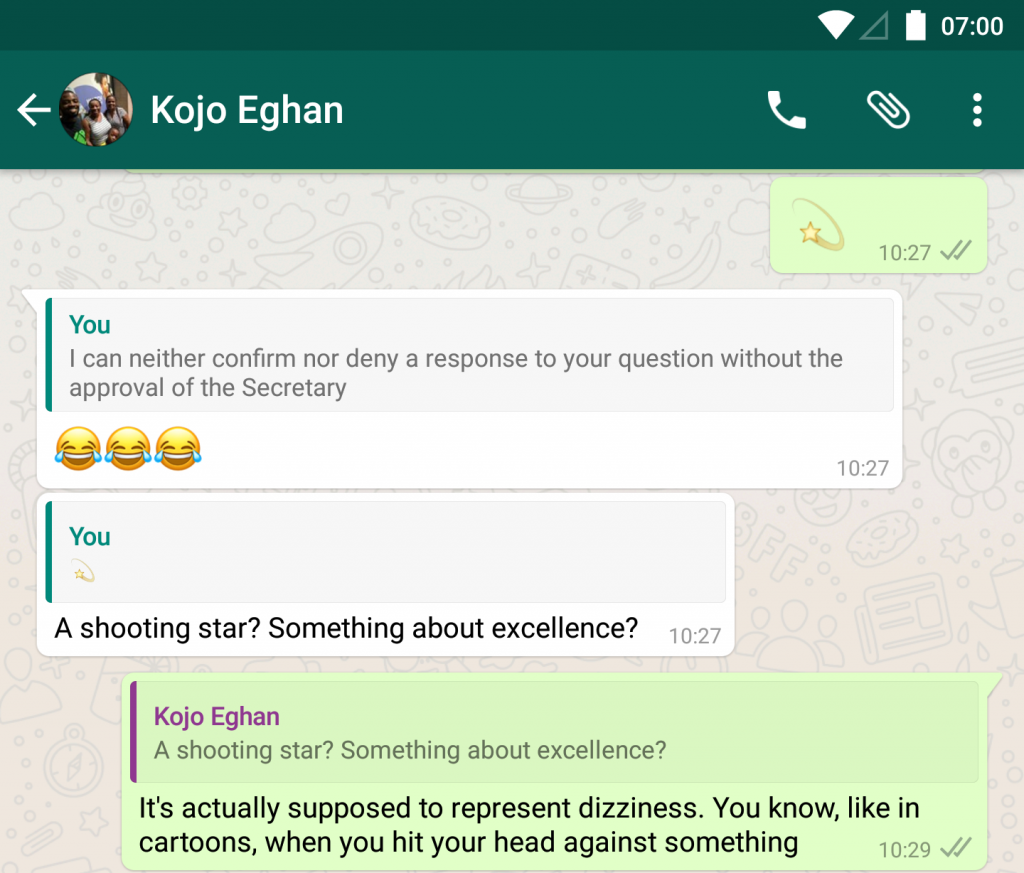The image size is (1024, 873).
Task: Tap the 07:00 clock in status bar
Action: pos(972,26)
